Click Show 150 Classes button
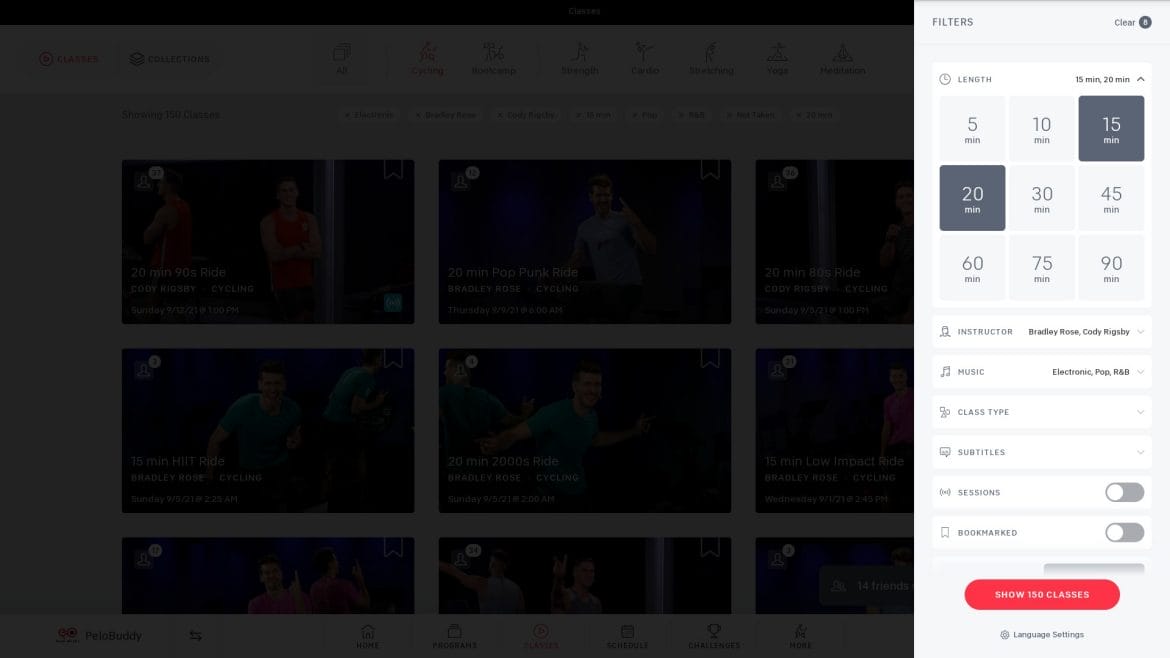1170x658 pixels. [x=1042, y=595]
